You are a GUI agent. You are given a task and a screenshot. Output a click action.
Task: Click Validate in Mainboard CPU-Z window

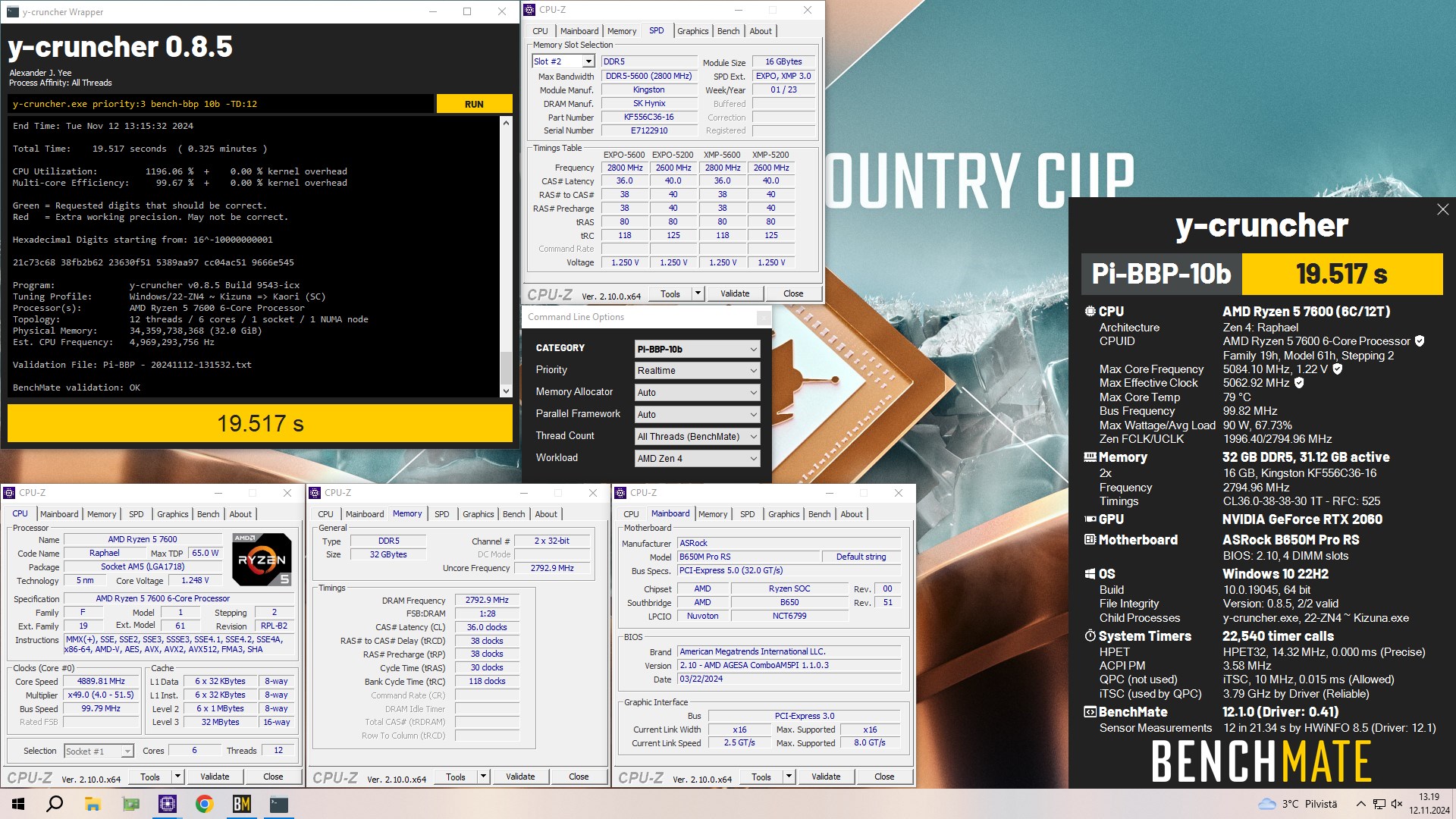point(826,777)
